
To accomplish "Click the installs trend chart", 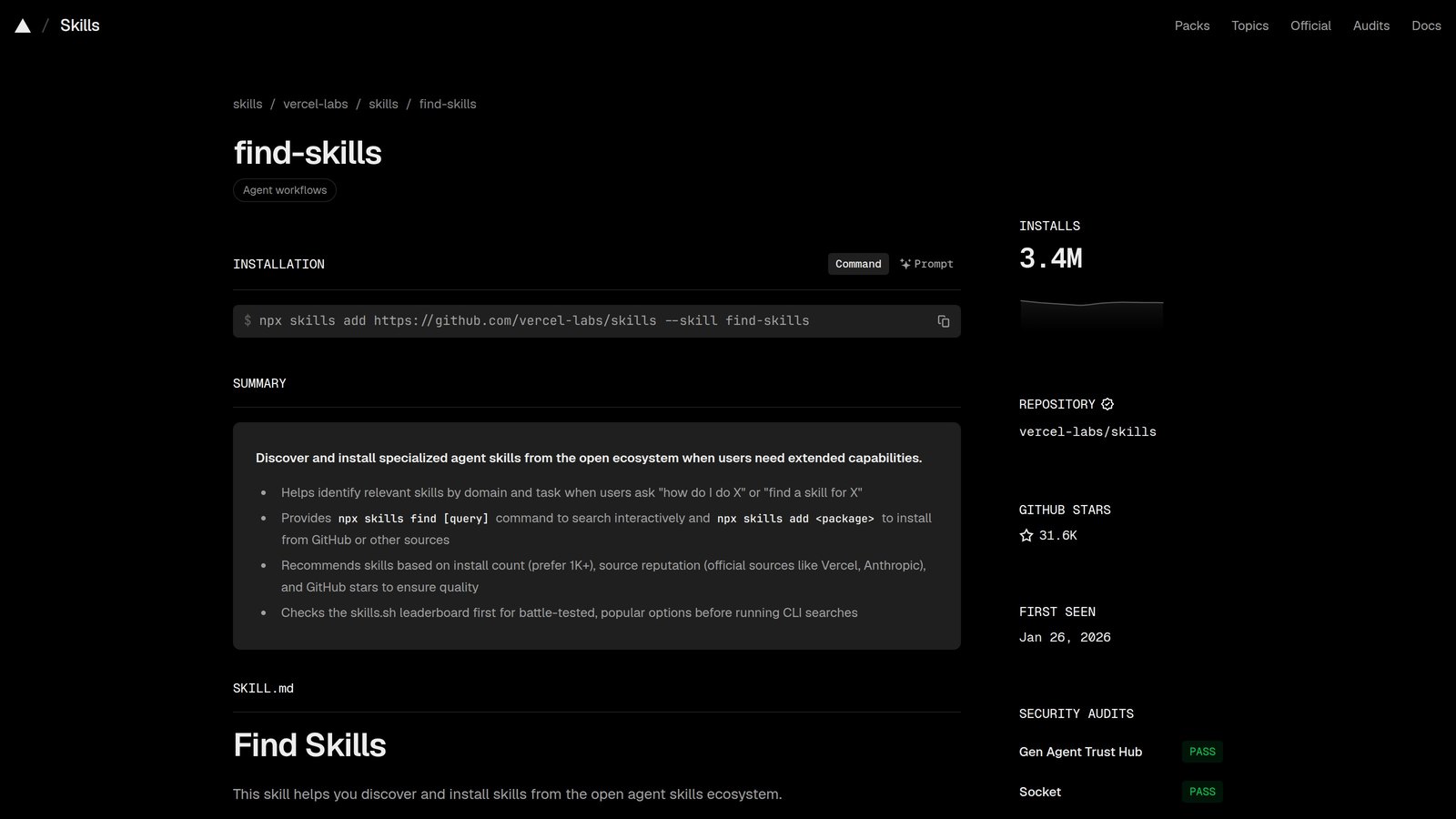I will point(1092,315).
